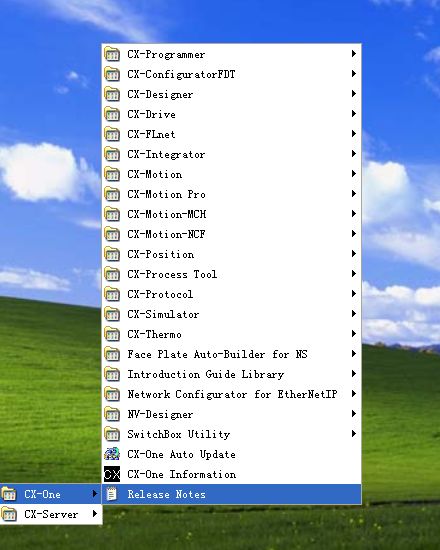
Task: Expand the CX-Integrator submenu arrow
Action: pyautogui.click(x=354, y=154)
